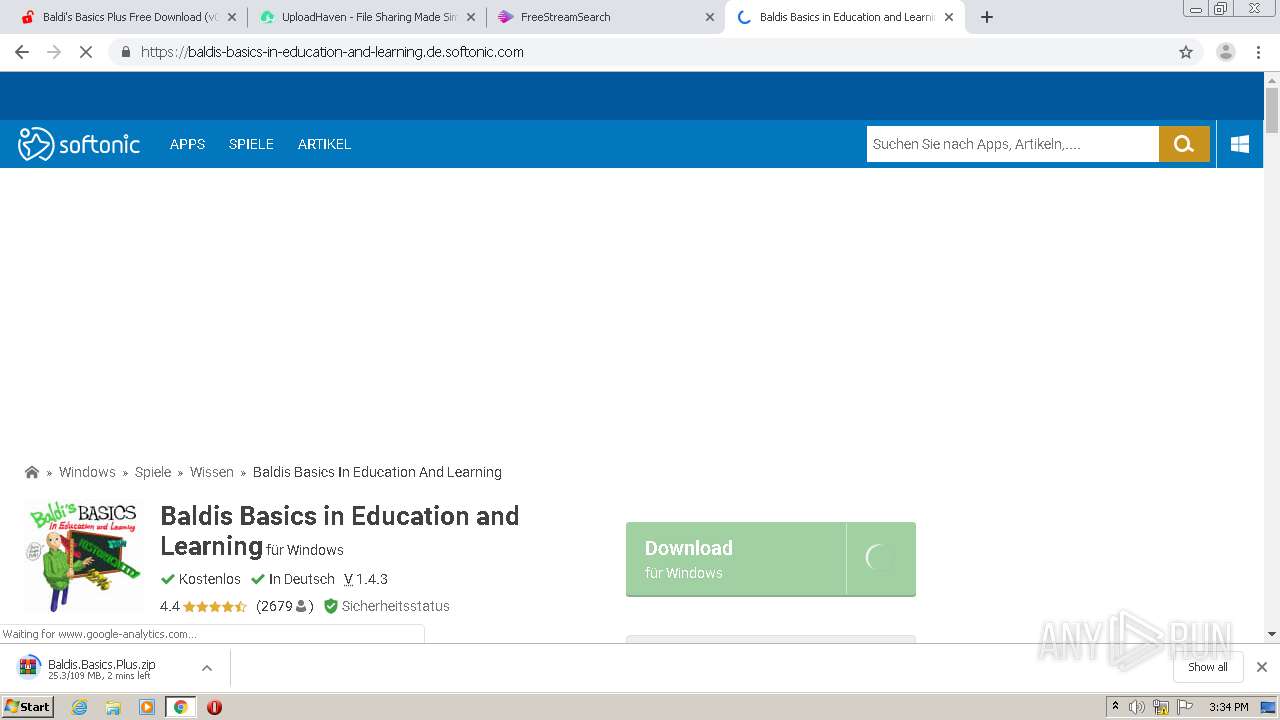Click the orange search magnifier button

(1184, 144)
